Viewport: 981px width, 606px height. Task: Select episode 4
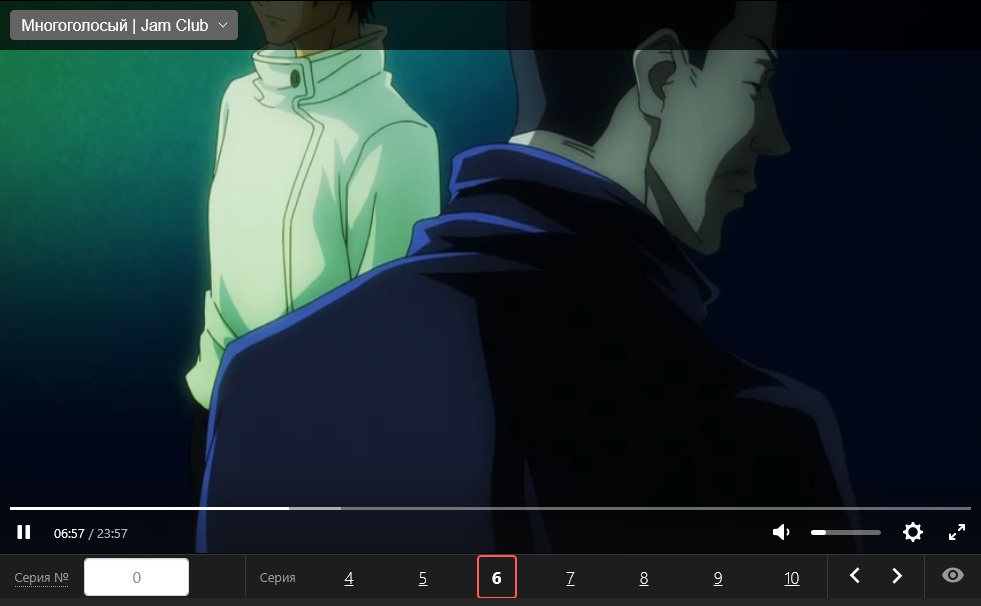point(349,578)
